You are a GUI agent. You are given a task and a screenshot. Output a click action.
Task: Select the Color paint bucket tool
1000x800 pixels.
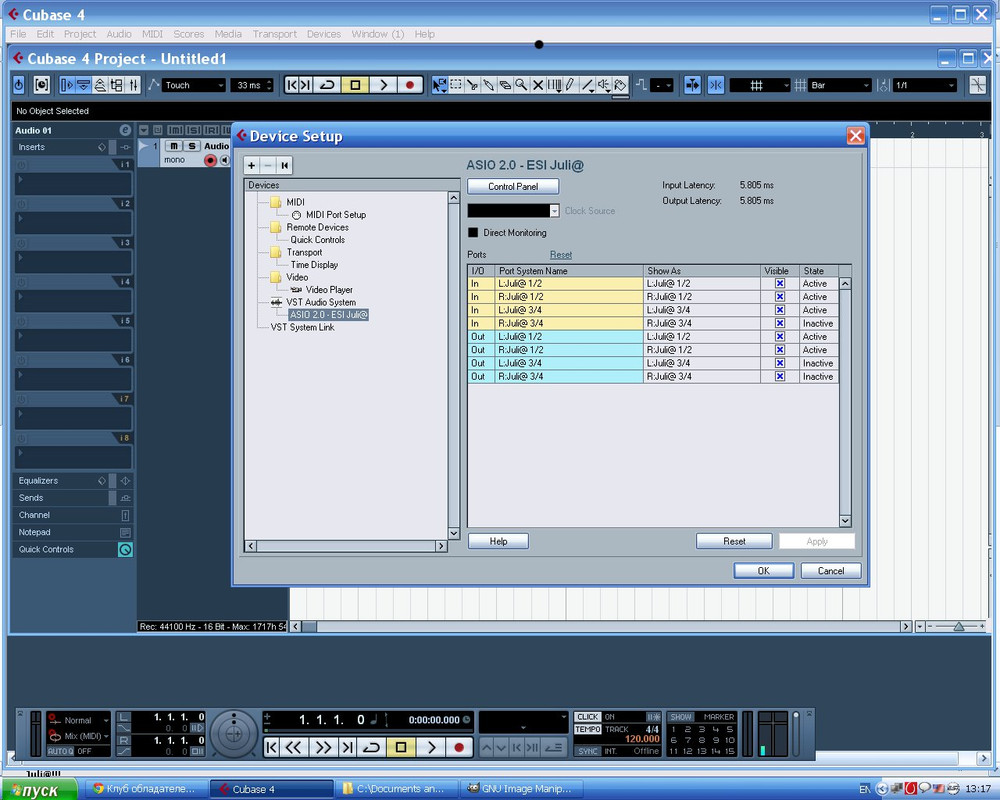tap(621, 85)
